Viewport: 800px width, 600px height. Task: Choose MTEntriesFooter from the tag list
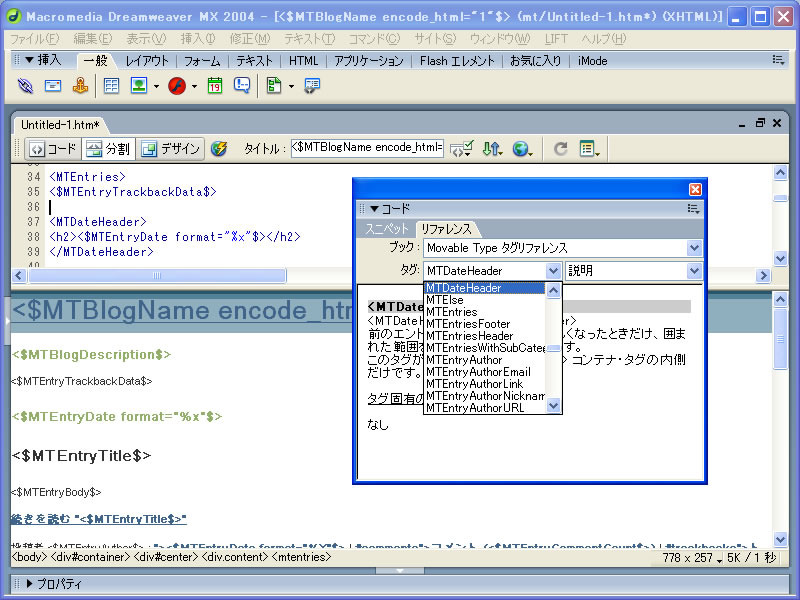[x=468, y=324]
